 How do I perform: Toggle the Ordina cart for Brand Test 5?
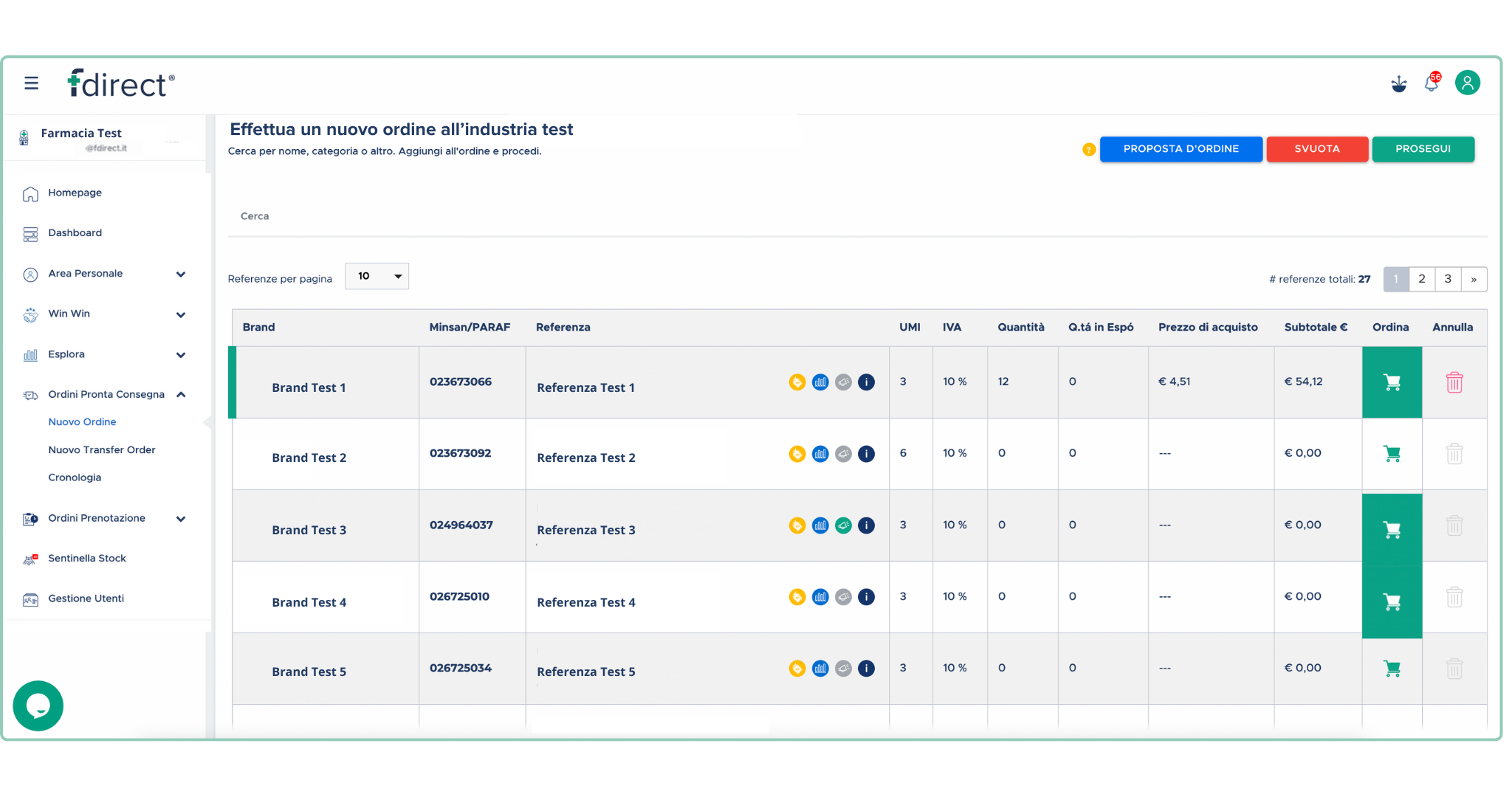tap(1392, 668)
